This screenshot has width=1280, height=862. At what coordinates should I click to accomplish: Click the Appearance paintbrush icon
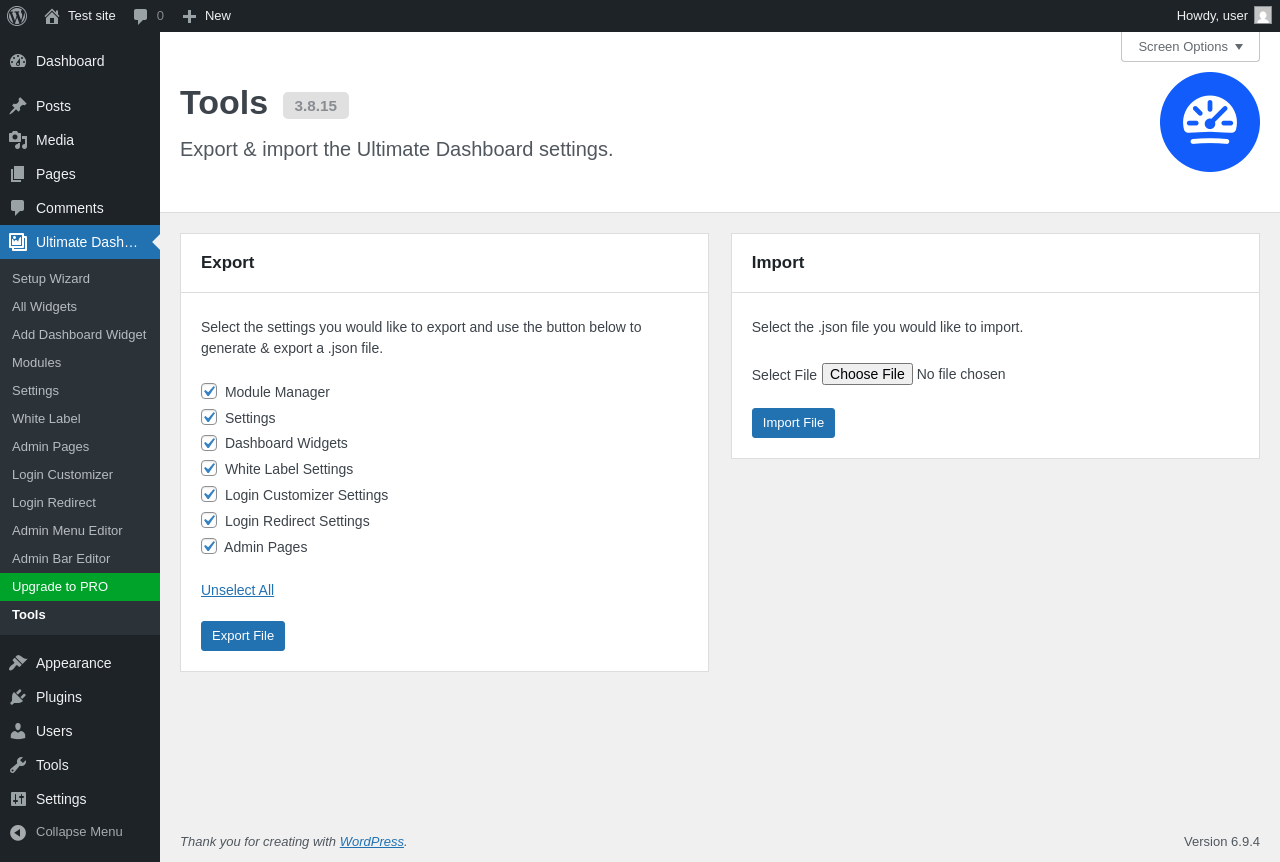click(x=18, y=663)
